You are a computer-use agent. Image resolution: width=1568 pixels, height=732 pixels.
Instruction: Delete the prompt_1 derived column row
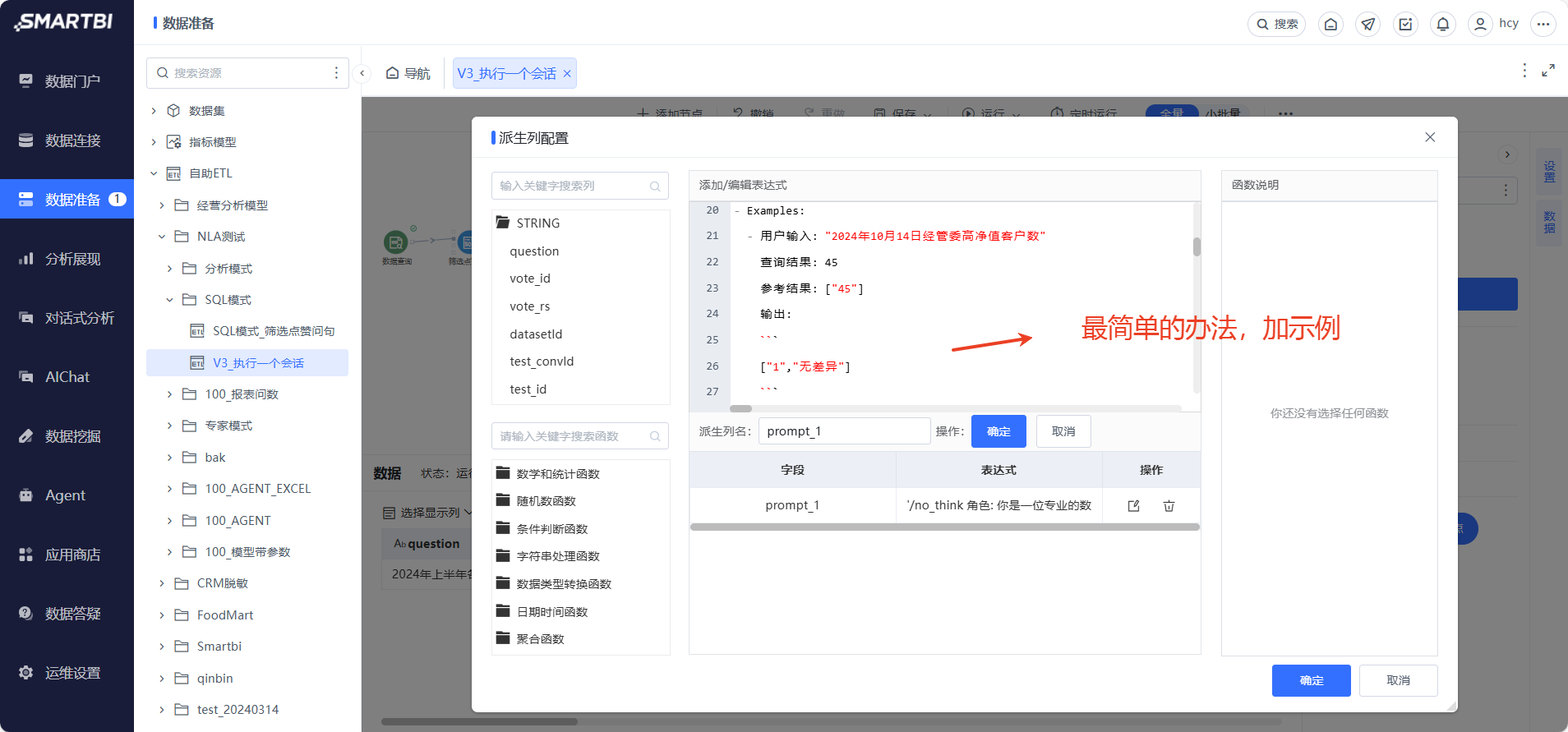click(1169, 506)
